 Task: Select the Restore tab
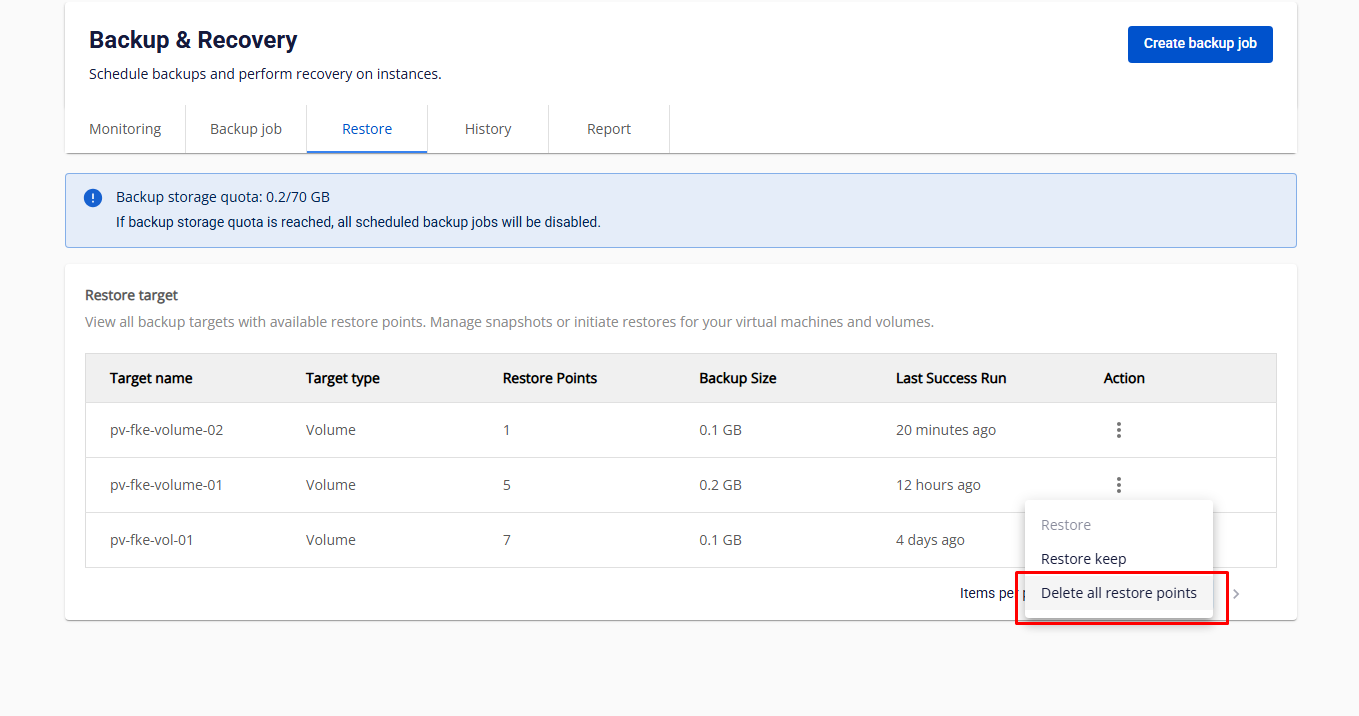367,129
